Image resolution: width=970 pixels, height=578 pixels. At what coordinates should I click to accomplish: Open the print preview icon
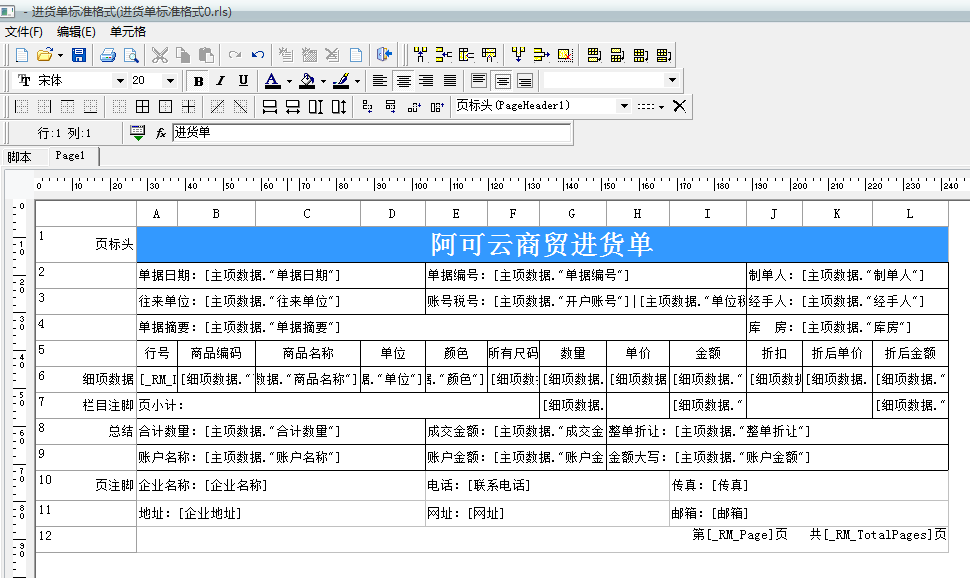pos(131,55)
